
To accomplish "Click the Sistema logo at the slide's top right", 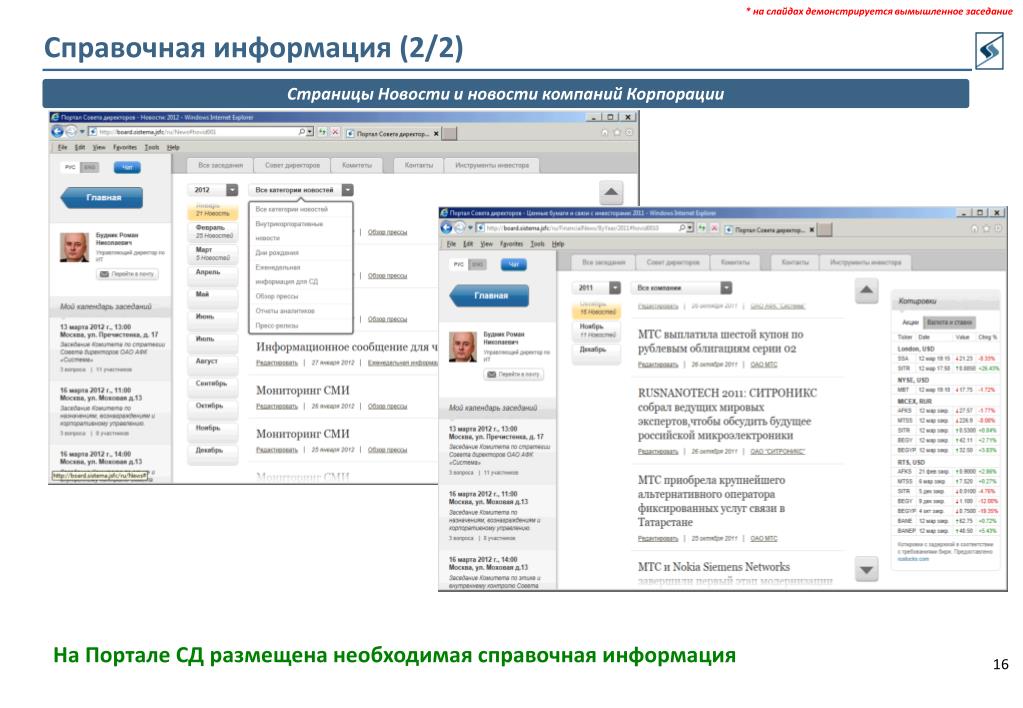I will point(989,50).
